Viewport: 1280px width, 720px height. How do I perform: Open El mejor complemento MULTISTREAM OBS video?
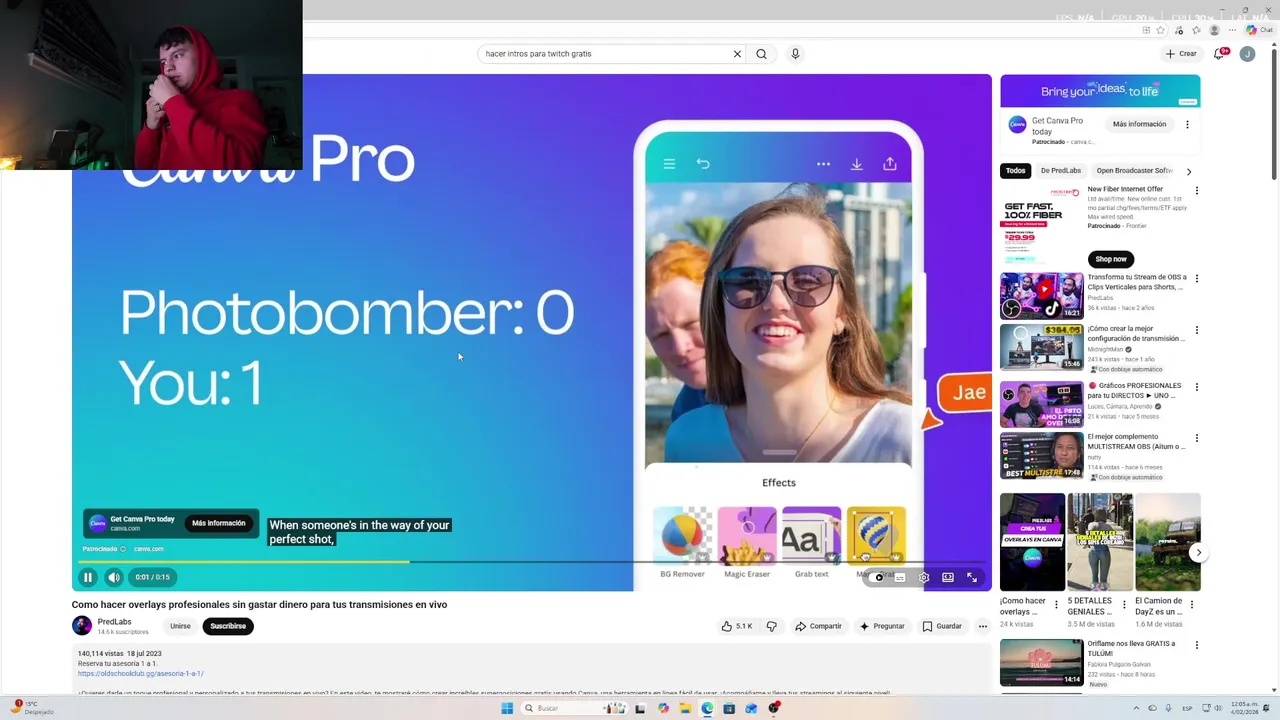(x=1041, y=455)
